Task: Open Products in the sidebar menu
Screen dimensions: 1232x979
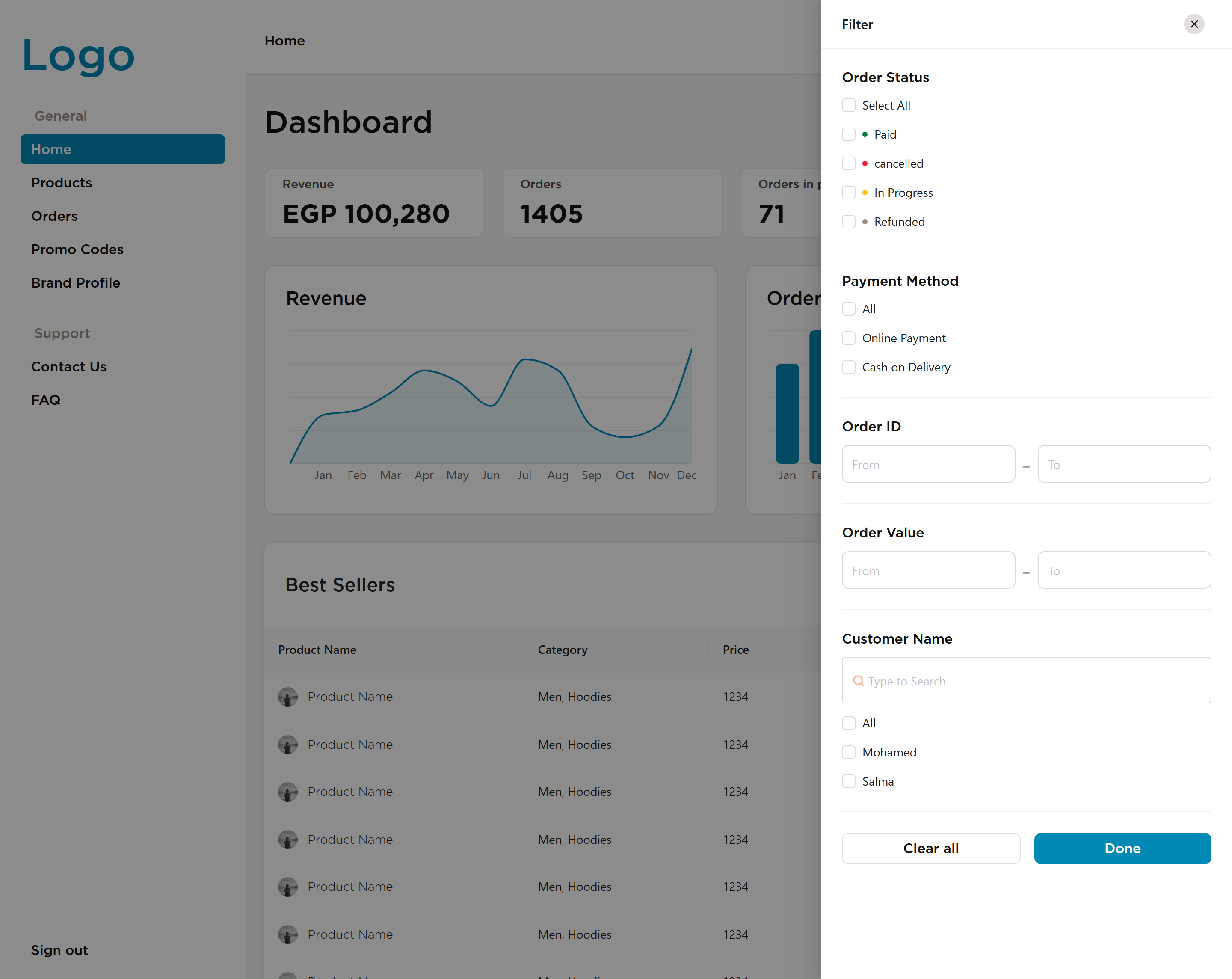Action: click(x=61, y=182)
